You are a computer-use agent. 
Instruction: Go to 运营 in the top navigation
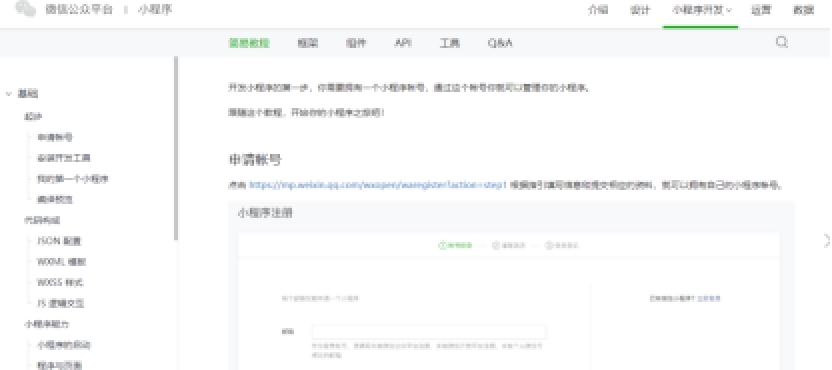coord(760,10)
